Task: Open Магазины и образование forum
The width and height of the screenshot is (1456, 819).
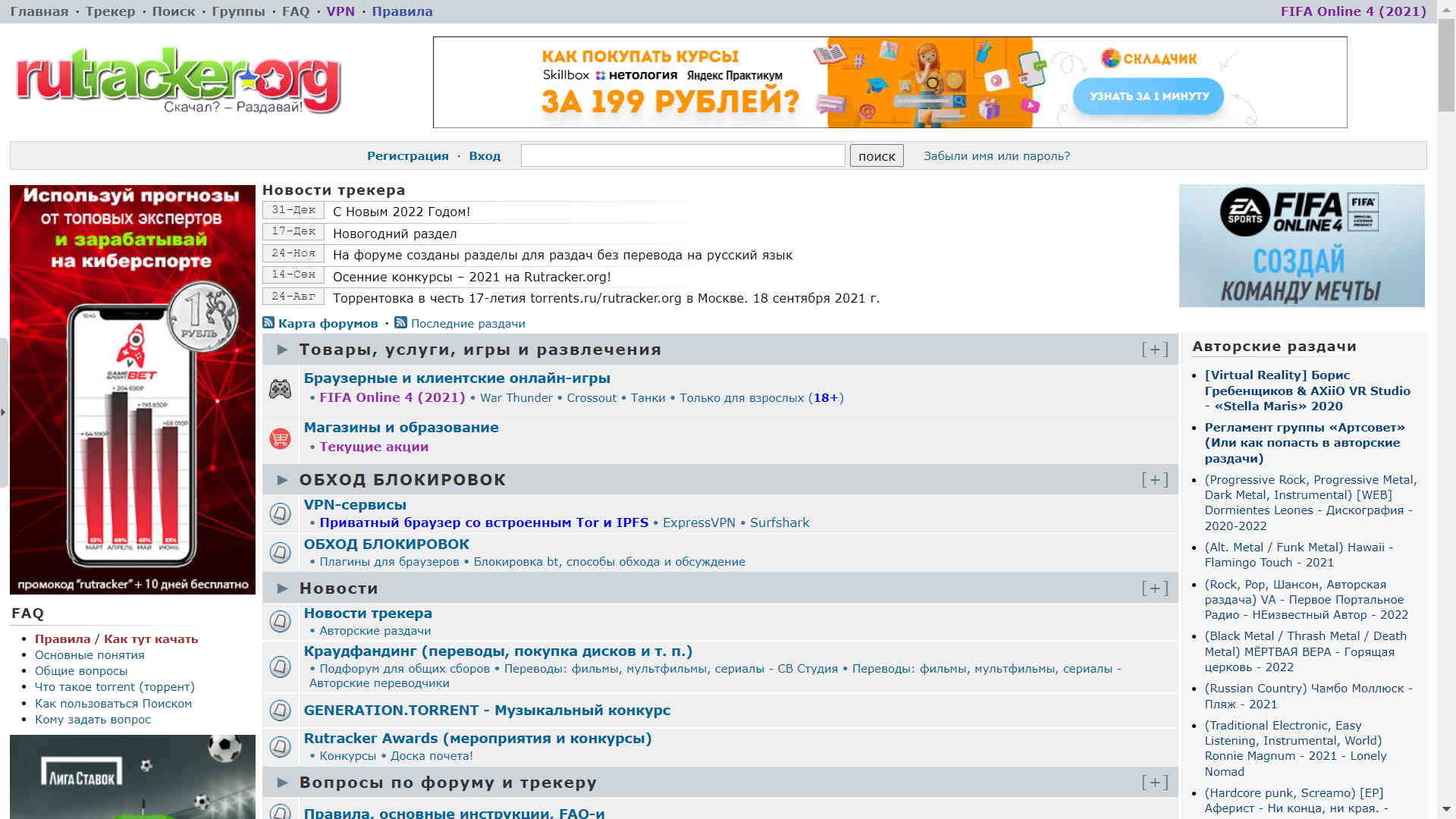Action: click(401, 428)
